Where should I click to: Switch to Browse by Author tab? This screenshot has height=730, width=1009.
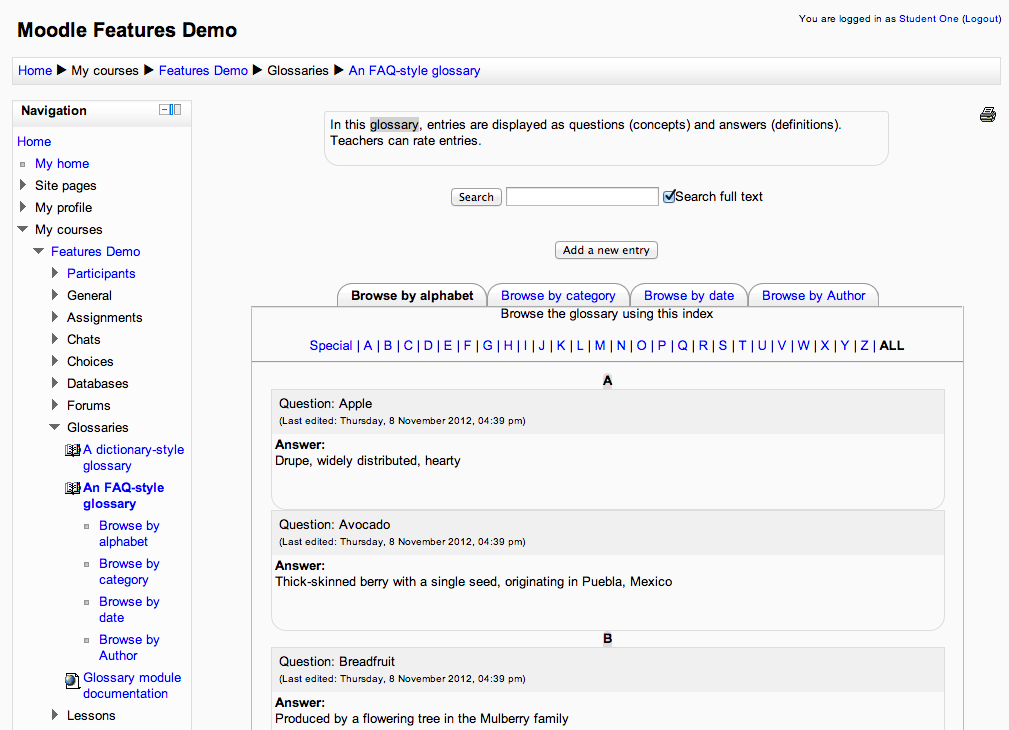click(813, 295)
